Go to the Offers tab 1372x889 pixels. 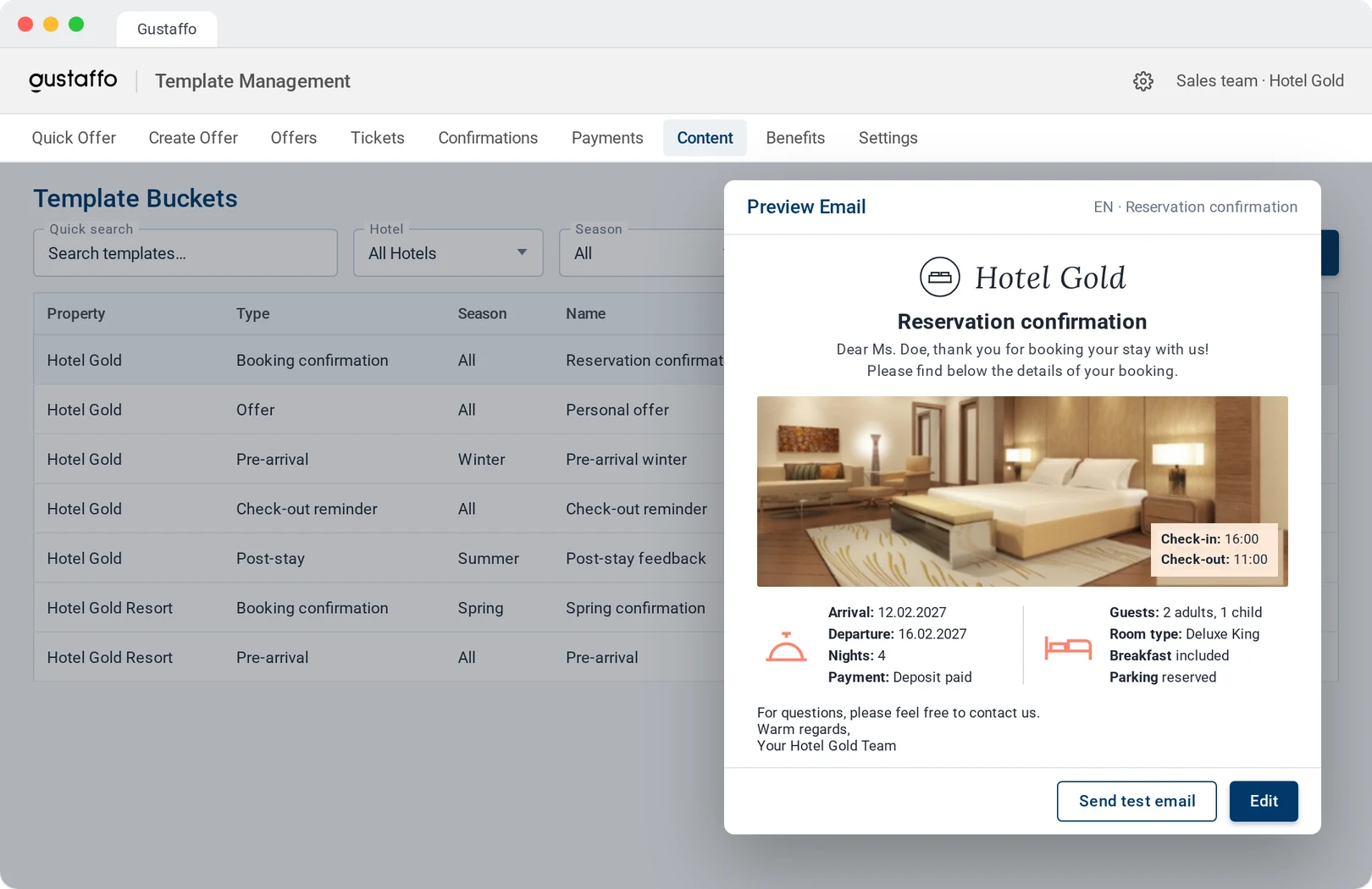click(x=294, y=138)
